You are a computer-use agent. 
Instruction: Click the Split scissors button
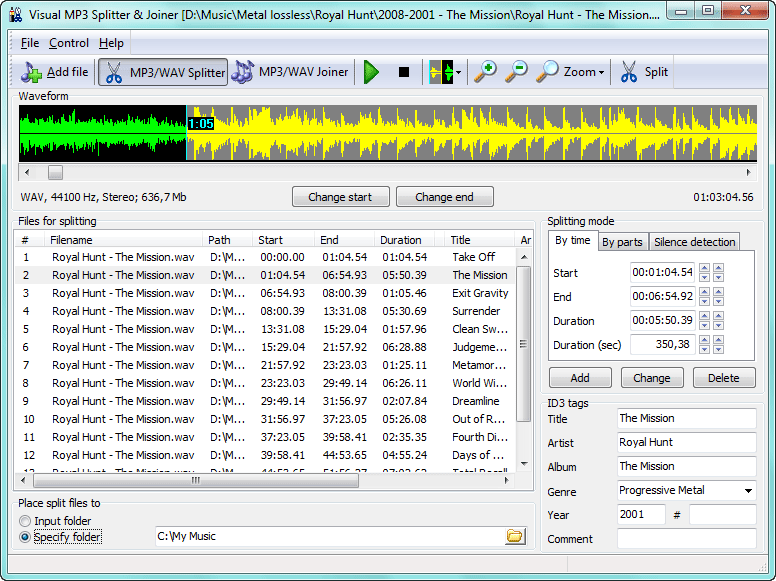[x=644, y=72]
